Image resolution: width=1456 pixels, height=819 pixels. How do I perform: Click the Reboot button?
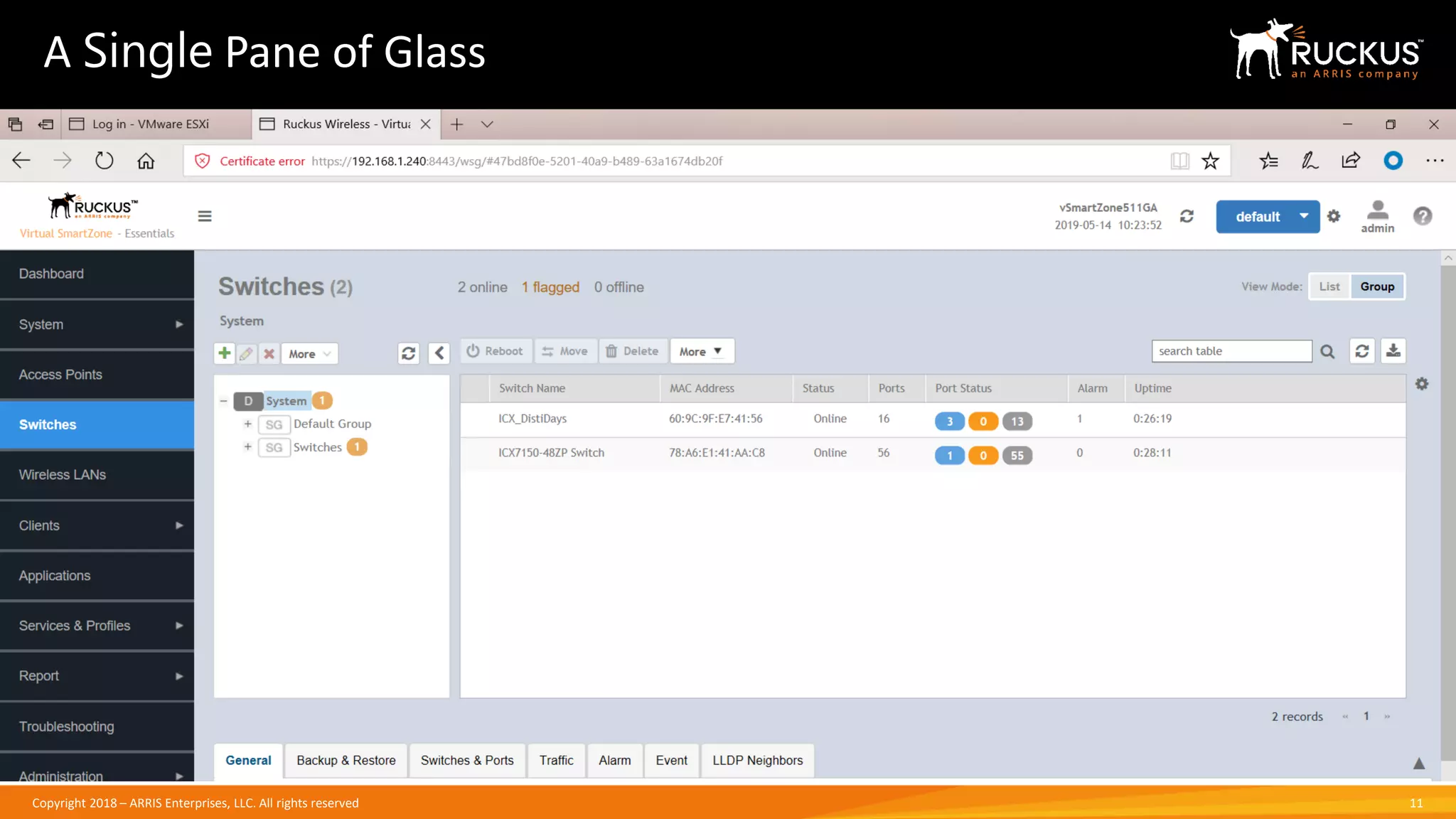tap(496, 351)
